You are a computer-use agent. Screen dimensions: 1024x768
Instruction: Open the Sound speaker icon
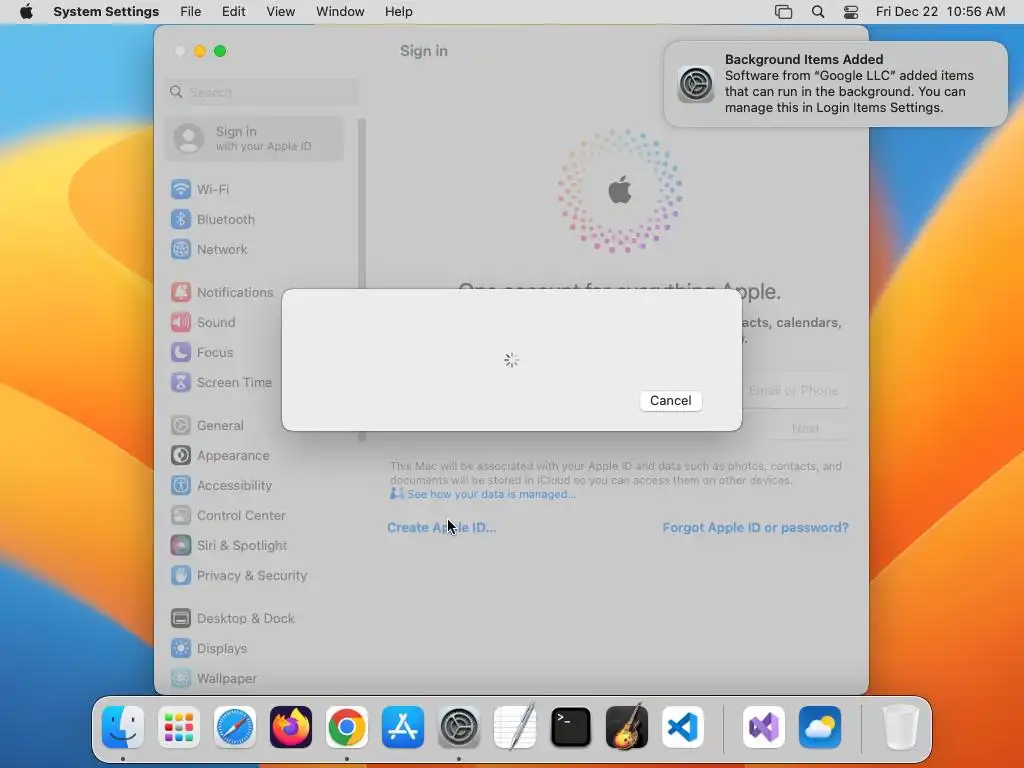pyautogui.click(x=181, y=323)
